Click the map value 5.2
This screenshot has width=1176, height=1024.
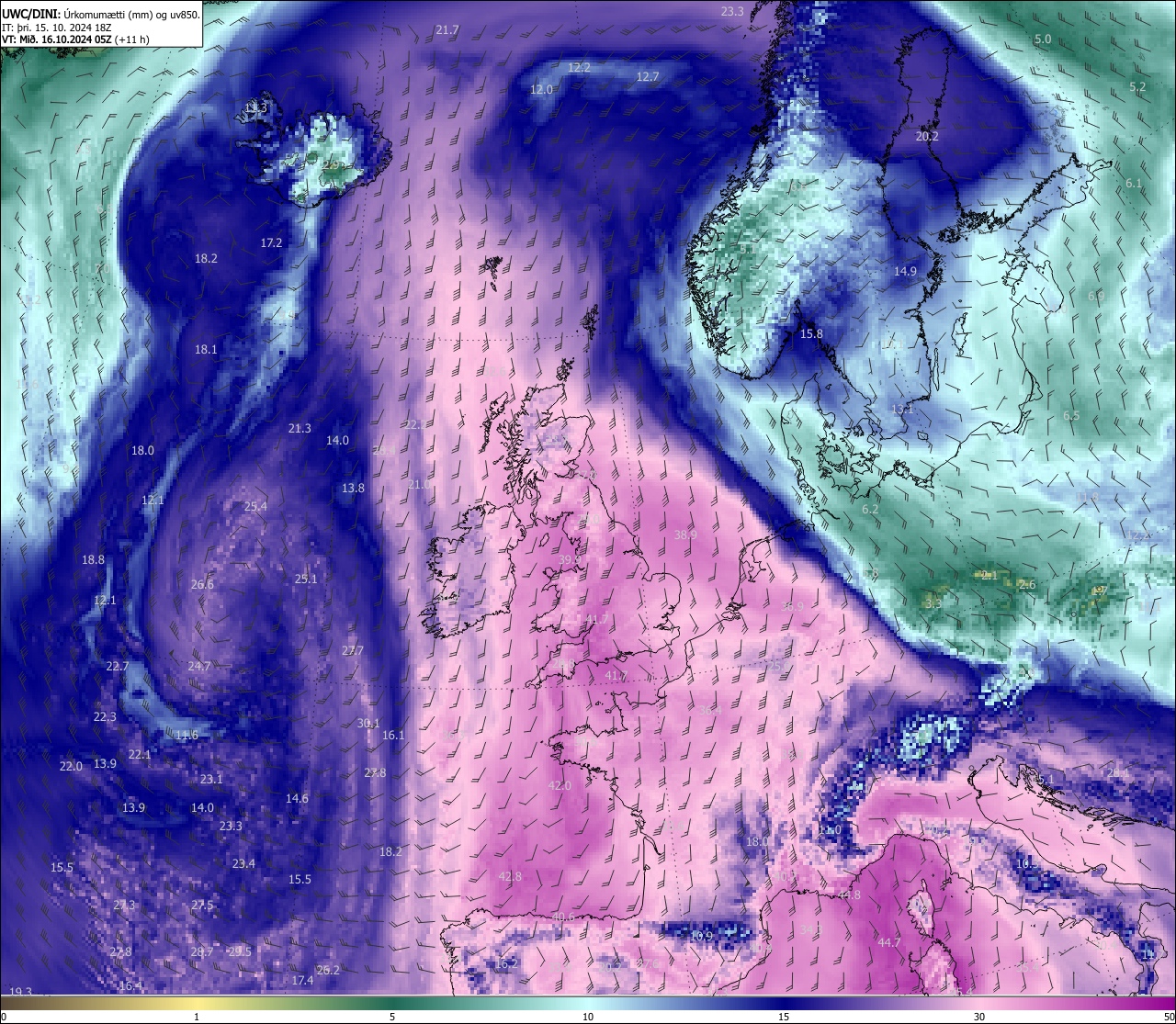pyautogui.click(x=1137, y=88)
